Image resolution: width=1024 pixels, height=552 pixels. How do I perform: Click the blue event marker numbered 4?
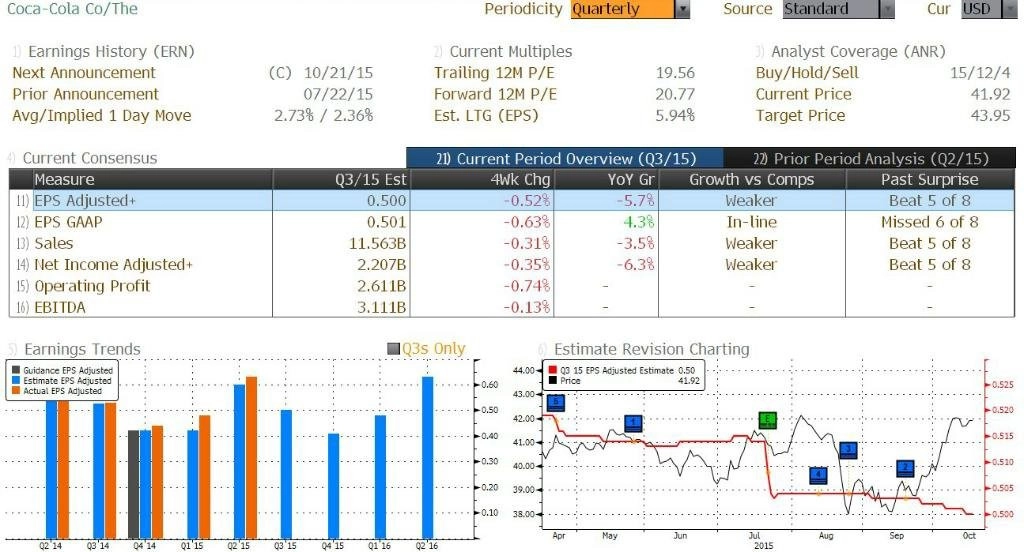[818, 476]
